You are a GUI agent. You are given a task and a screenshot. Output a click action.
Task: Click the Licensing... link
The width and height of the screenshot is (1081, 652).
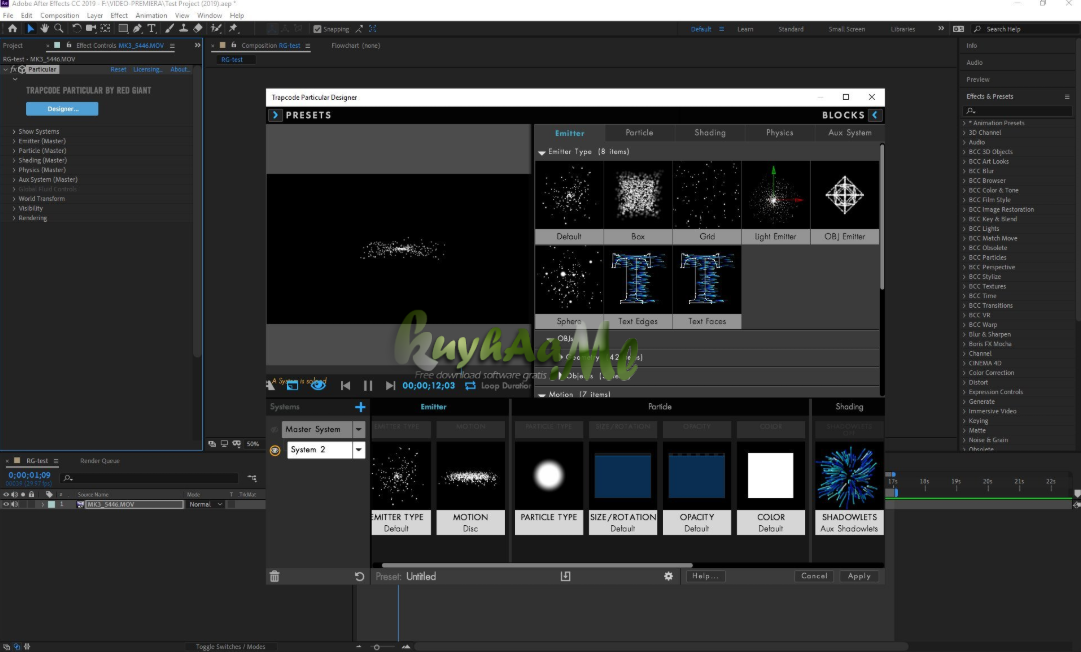click(x=147, y=70)
